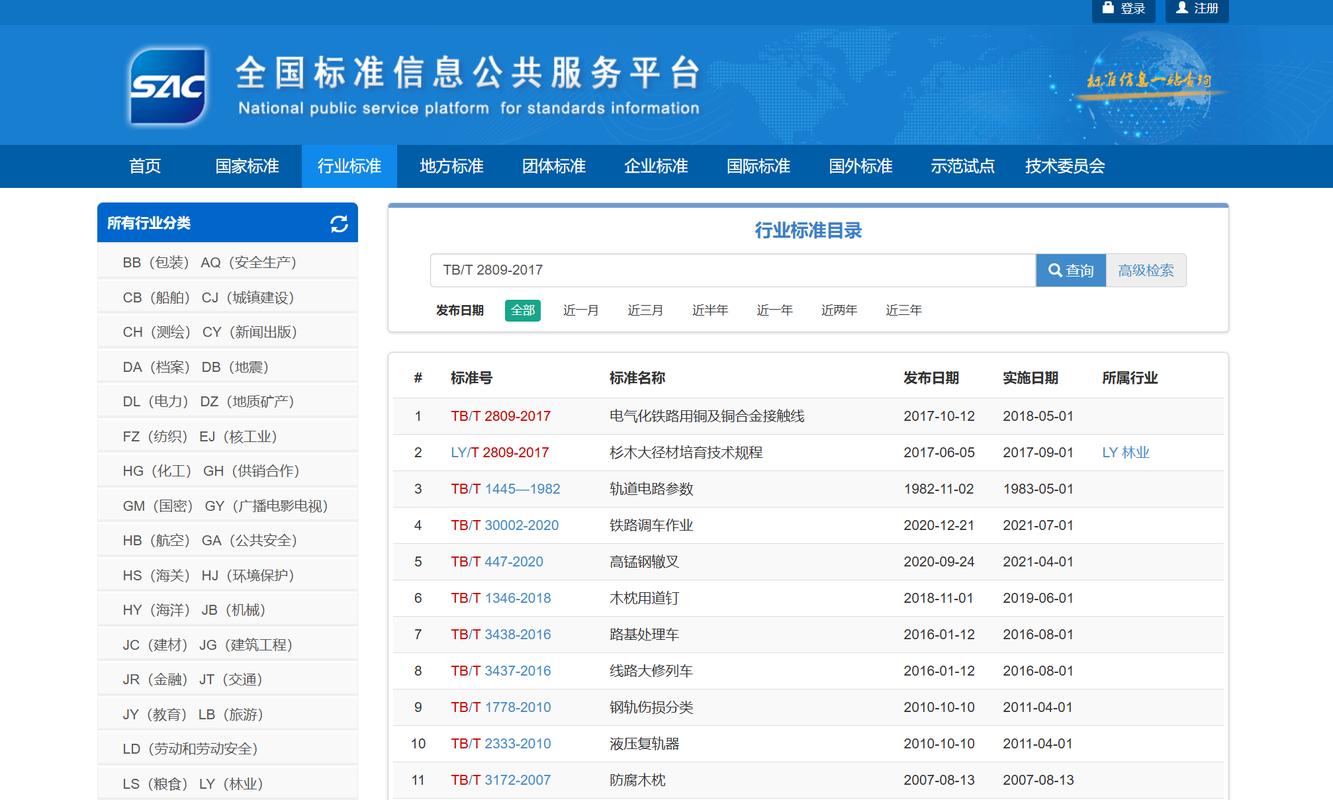
Task: Open standard TB/T 1346-2018 link
Action: tap(501, 598)
